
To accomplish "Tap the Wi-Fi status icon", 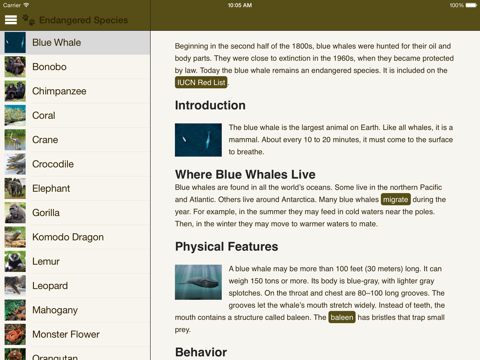I will point(26,5).
